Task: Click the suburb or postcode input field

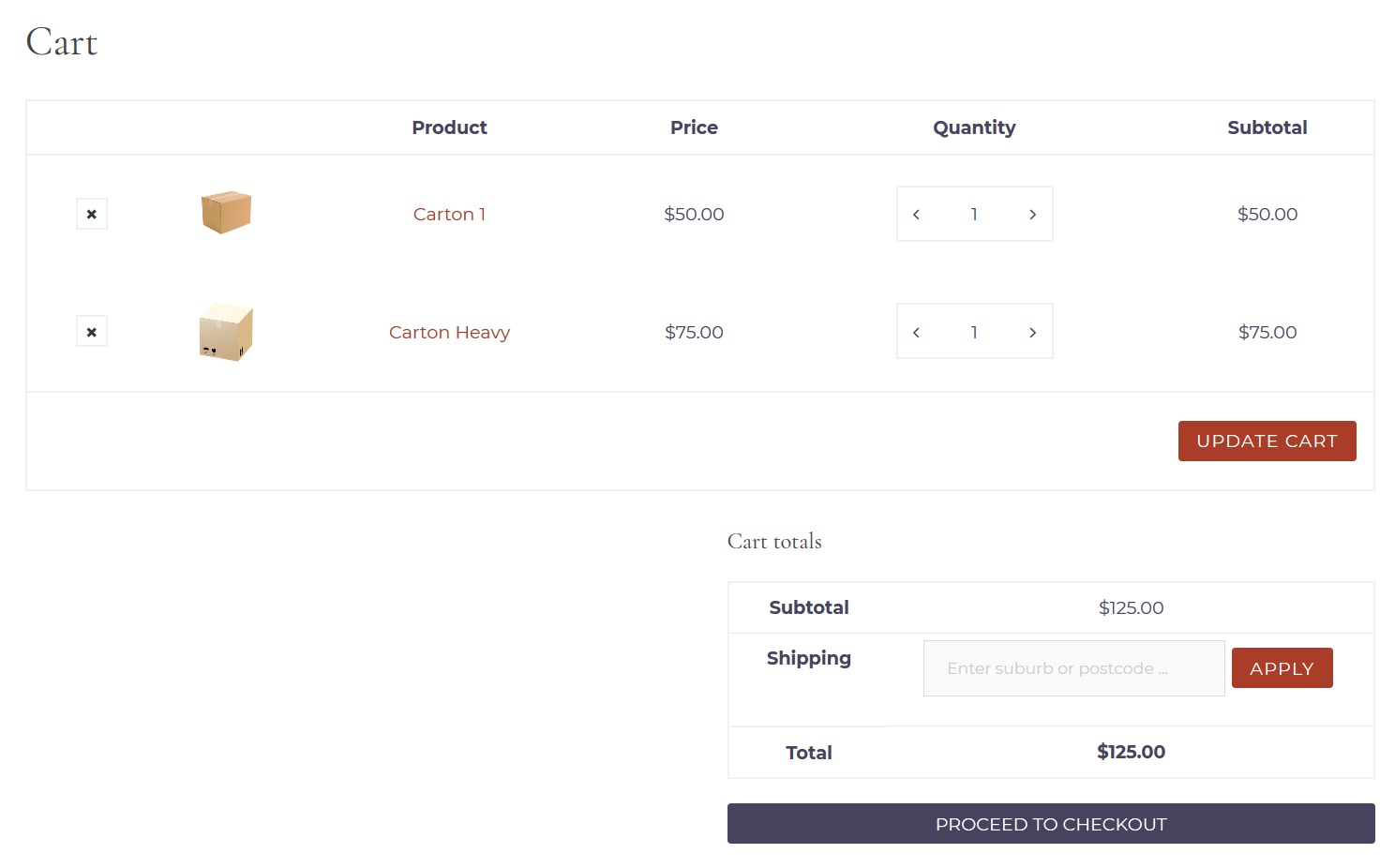Action: (1073, 667)
